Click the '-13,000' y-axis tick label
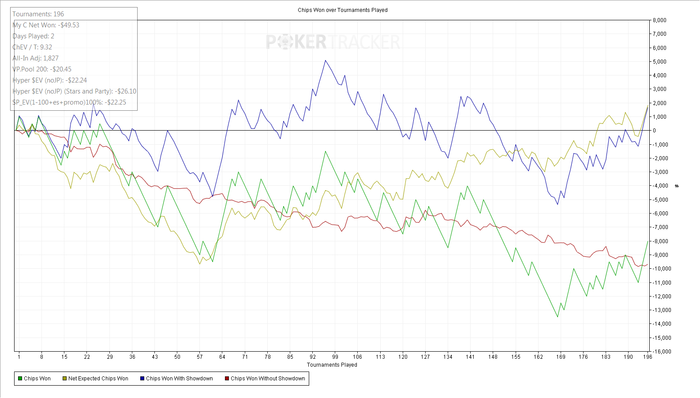The image size is (700, 398). 662,310
